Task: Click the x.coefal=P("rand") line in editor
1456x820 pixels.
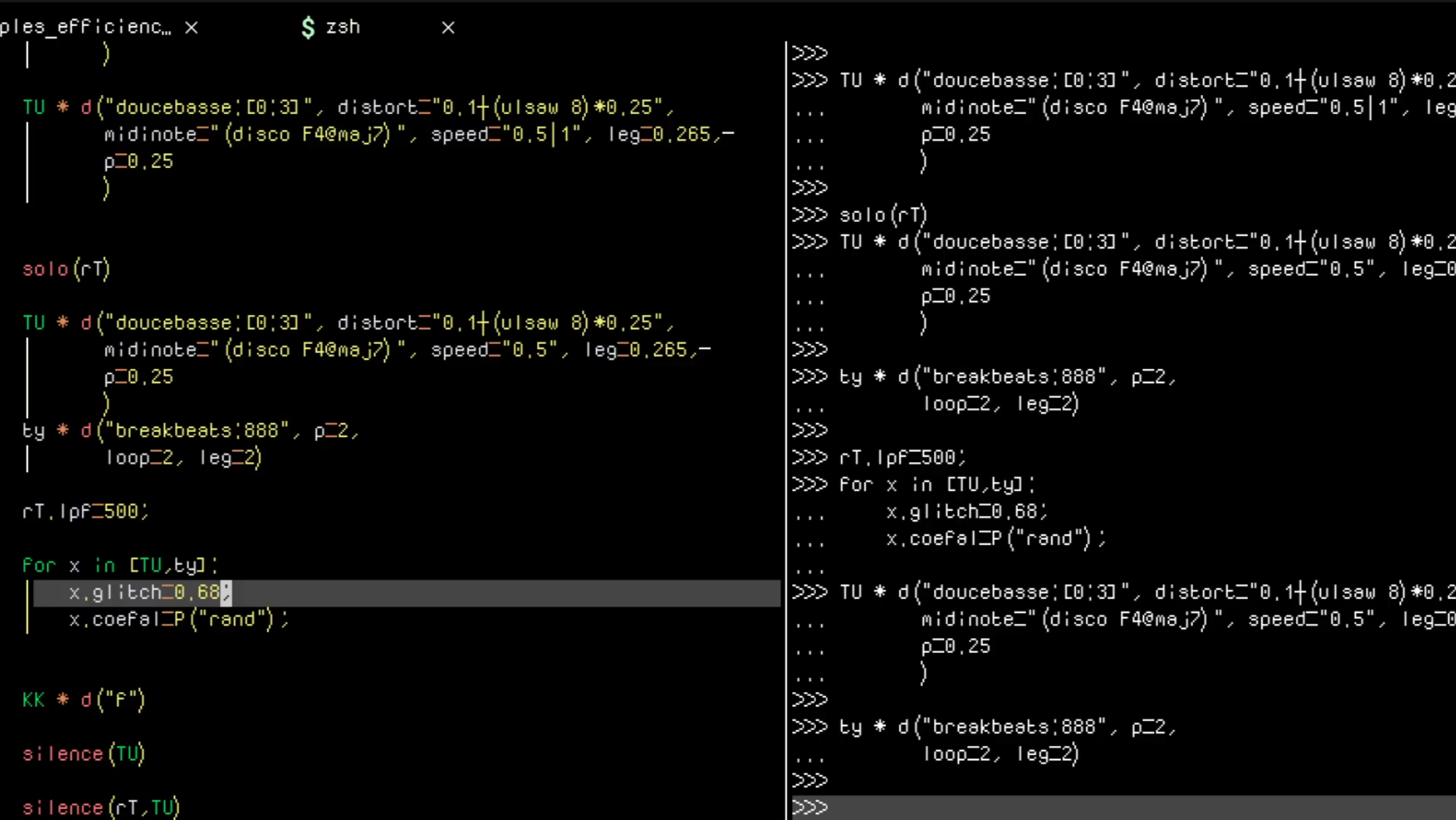Action: click(179, 619)
